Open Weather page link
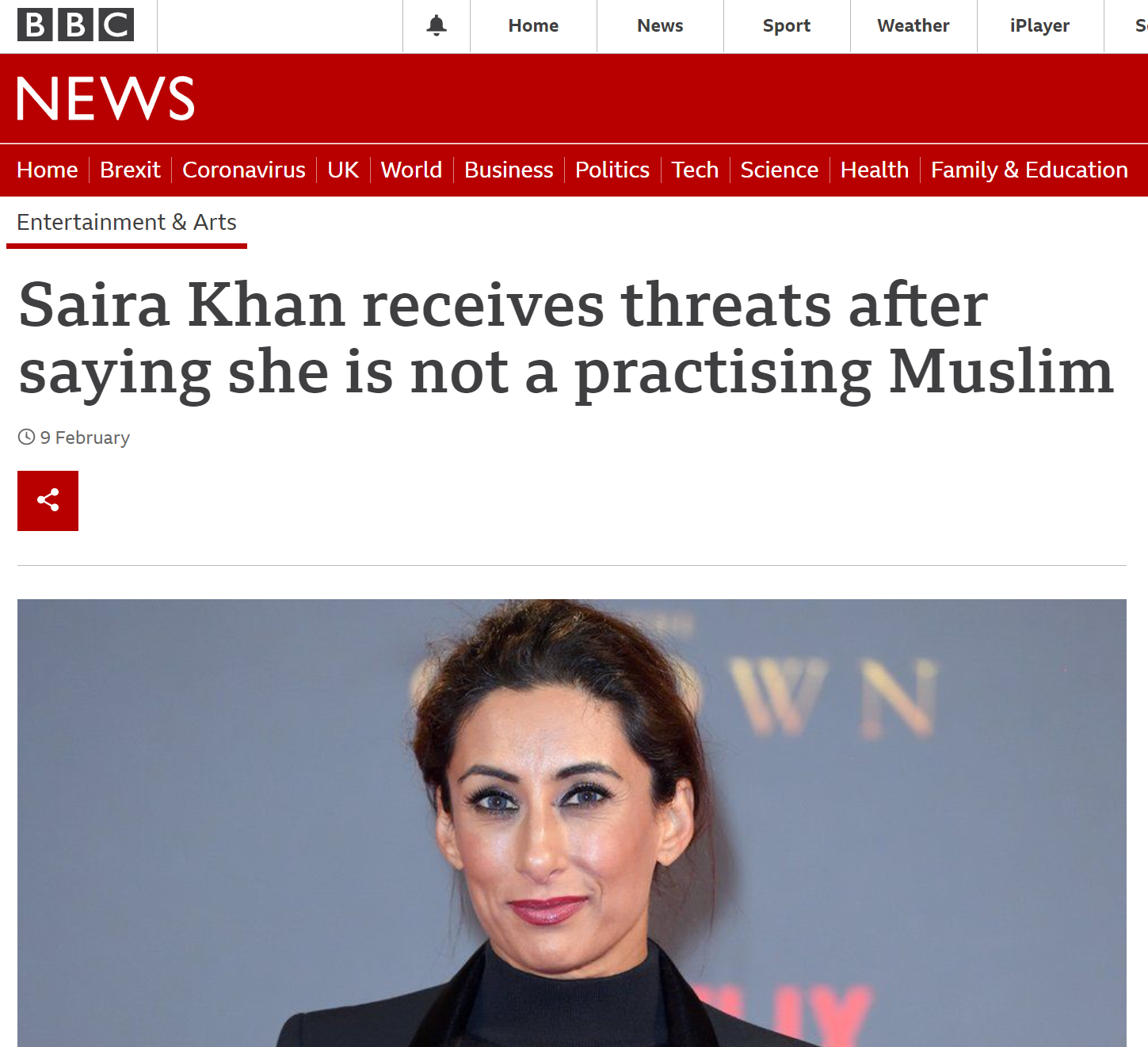The image size is (1148, 1047). click(x=913, y=25)
